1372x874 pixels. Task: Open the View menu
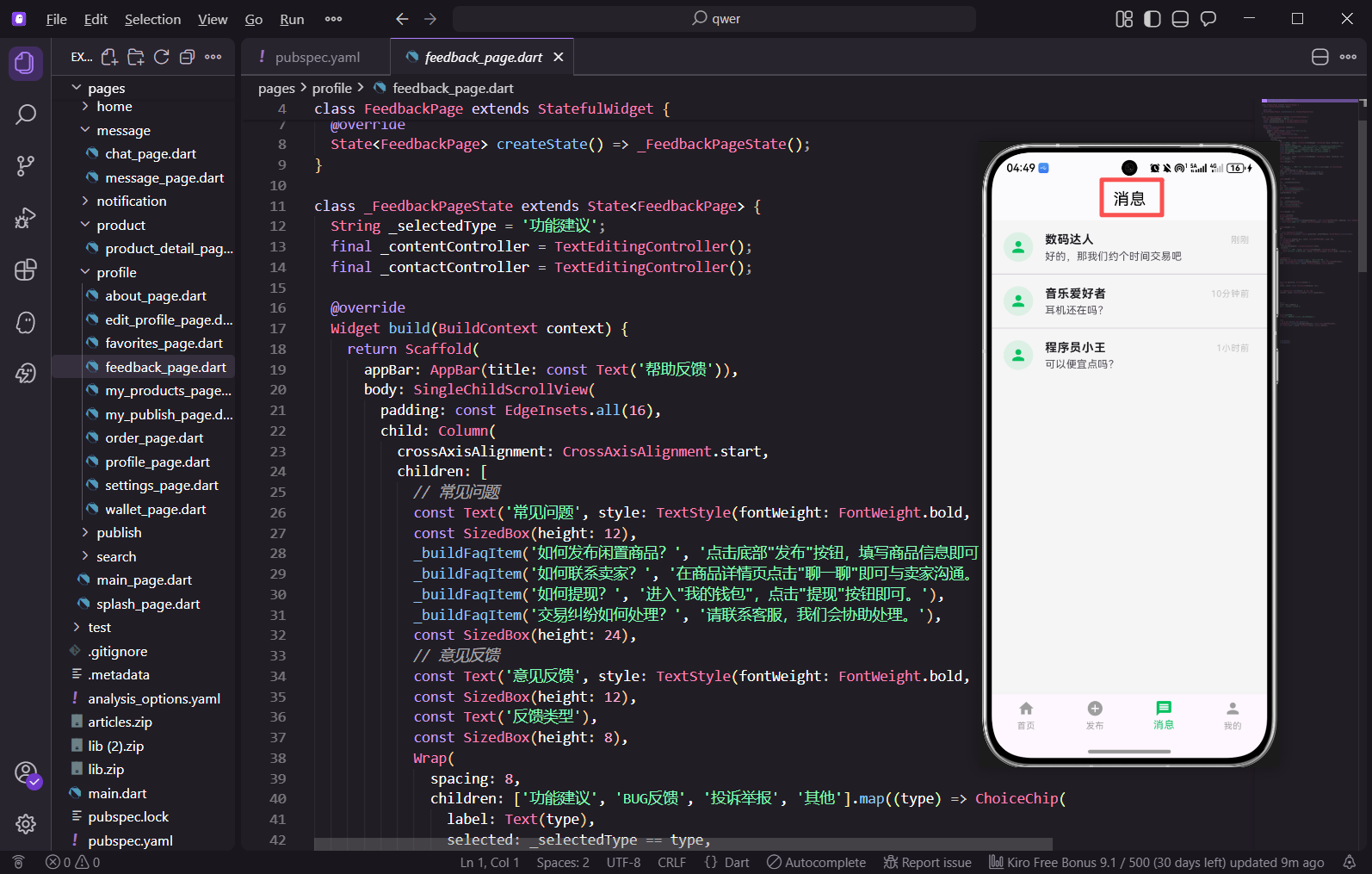point(213,19)
